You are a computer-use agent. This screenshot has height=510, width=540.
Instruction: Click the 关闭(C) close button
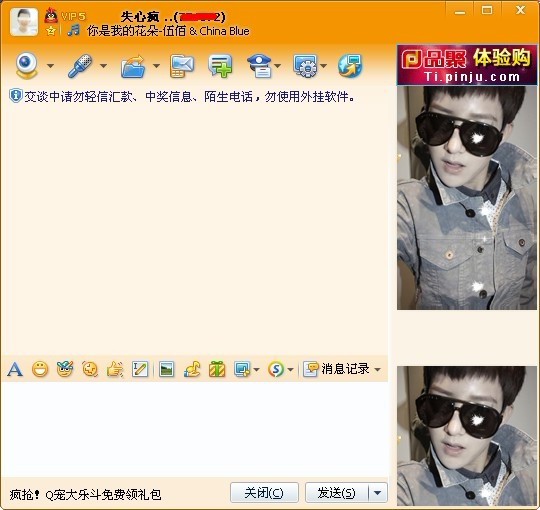click(264, 493)
